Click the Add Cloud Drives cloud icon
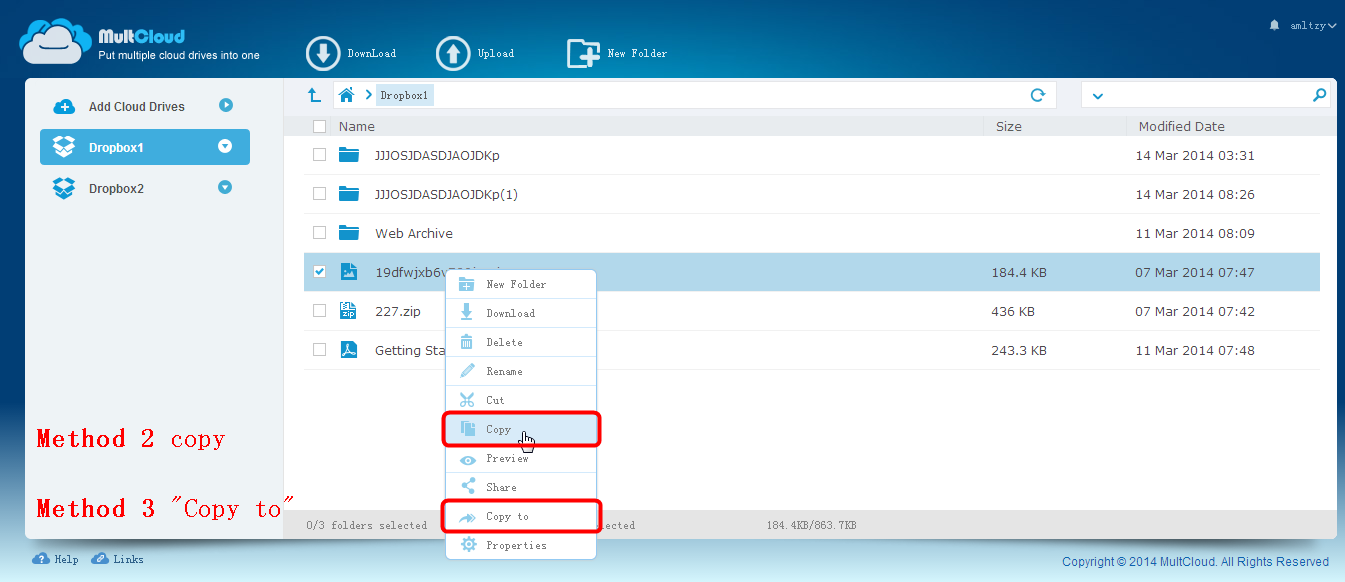Image resolution: width=1345 pixels, height=582 pixels. pyautogui.click(x=64, y=106)
